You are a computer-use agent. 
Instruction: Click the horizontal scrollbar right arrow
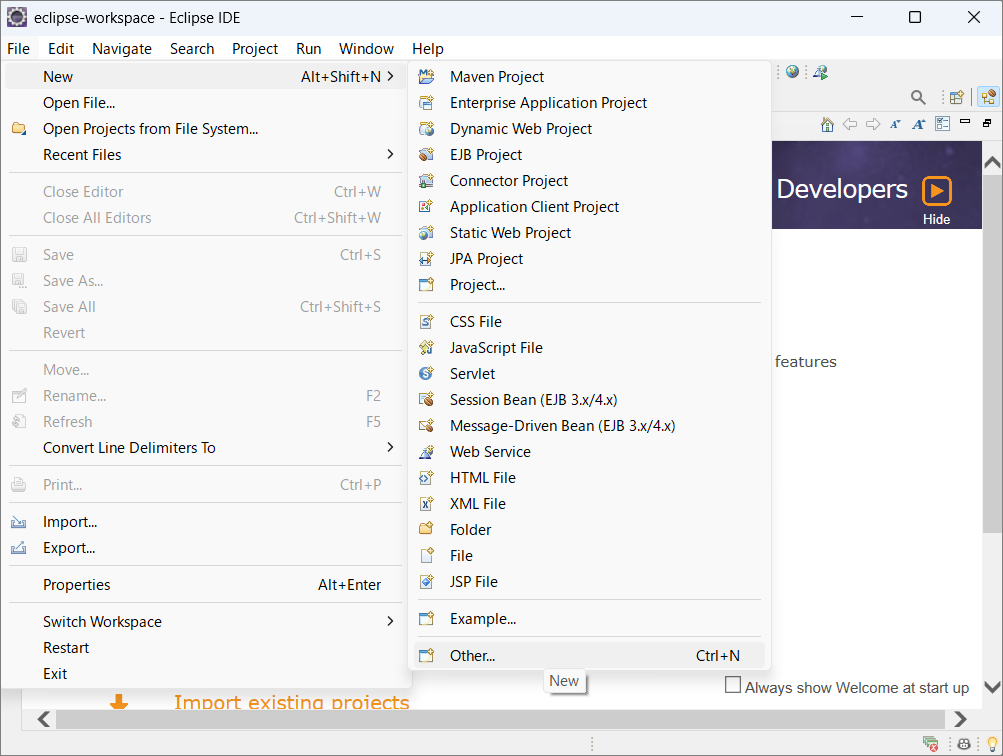960,720
